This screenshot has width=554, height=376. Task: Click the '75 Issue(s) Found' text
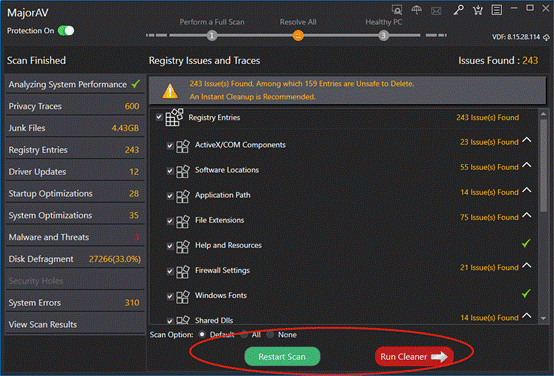click(489, 217)
